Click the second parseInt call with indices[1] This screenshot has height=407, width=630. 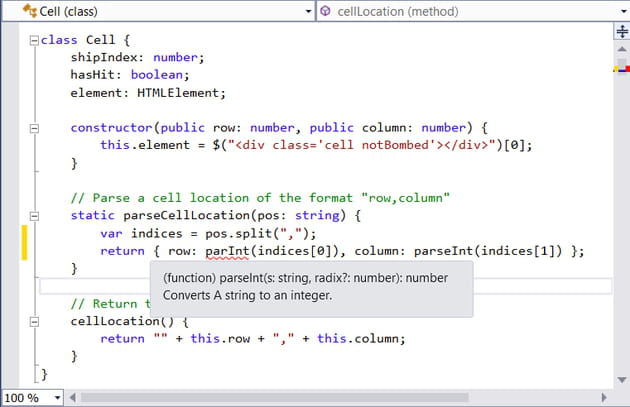[x=488, y=251]
